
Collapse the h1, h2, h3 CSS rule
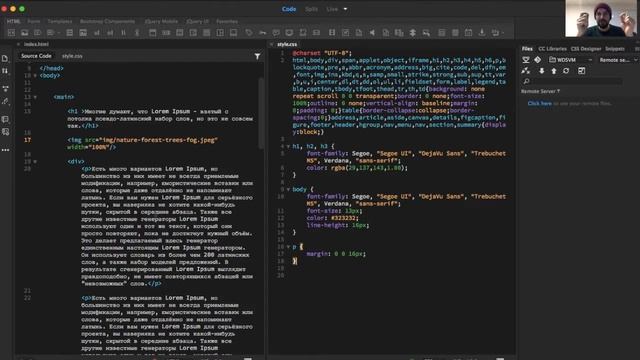pos(288,146)
